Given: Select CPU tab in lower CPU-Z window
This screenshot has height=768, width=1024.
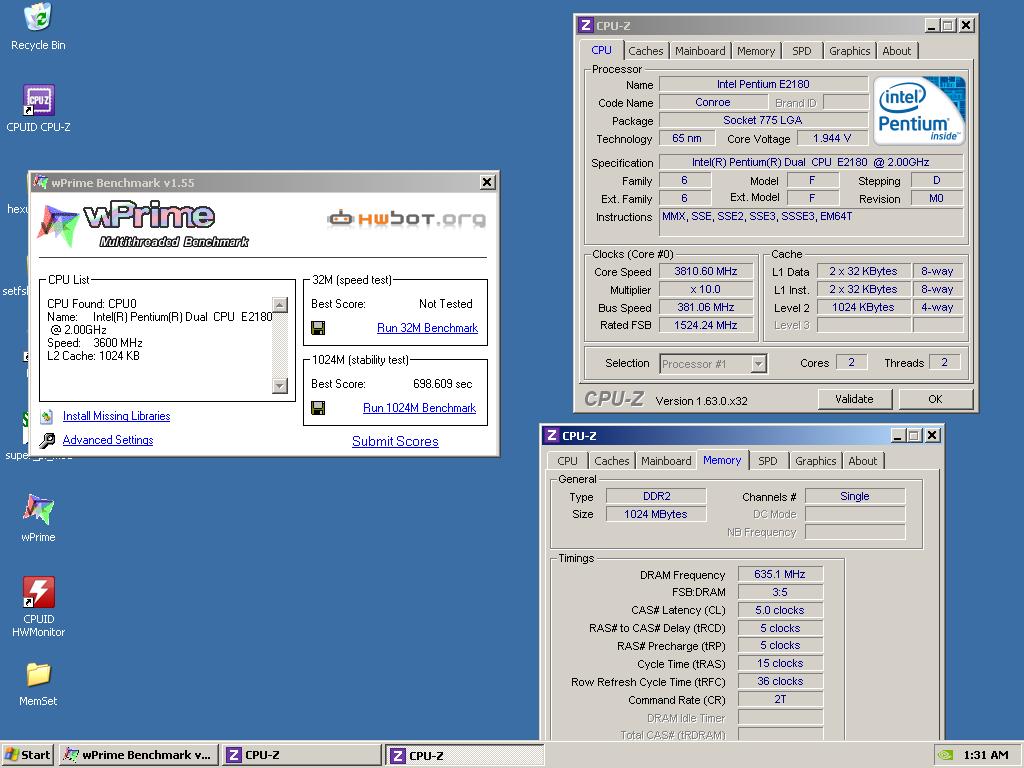Looking at the screenshot, I should (567, 461).
